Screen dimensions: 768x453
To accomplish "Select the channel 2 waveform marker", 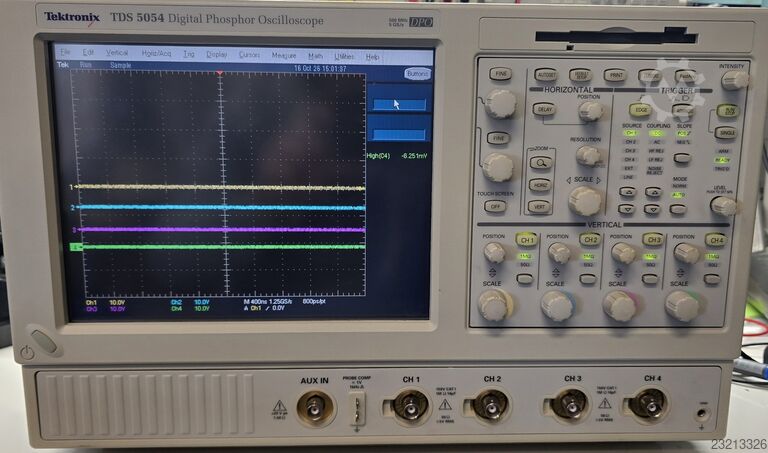I will (72, 208).
